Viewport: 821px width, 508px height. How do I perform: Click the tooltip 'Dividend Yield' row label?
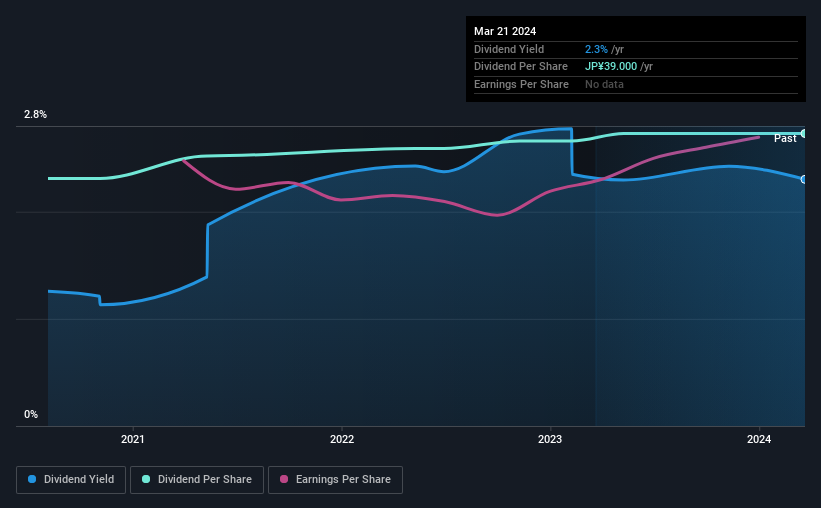tap(509, 49)
